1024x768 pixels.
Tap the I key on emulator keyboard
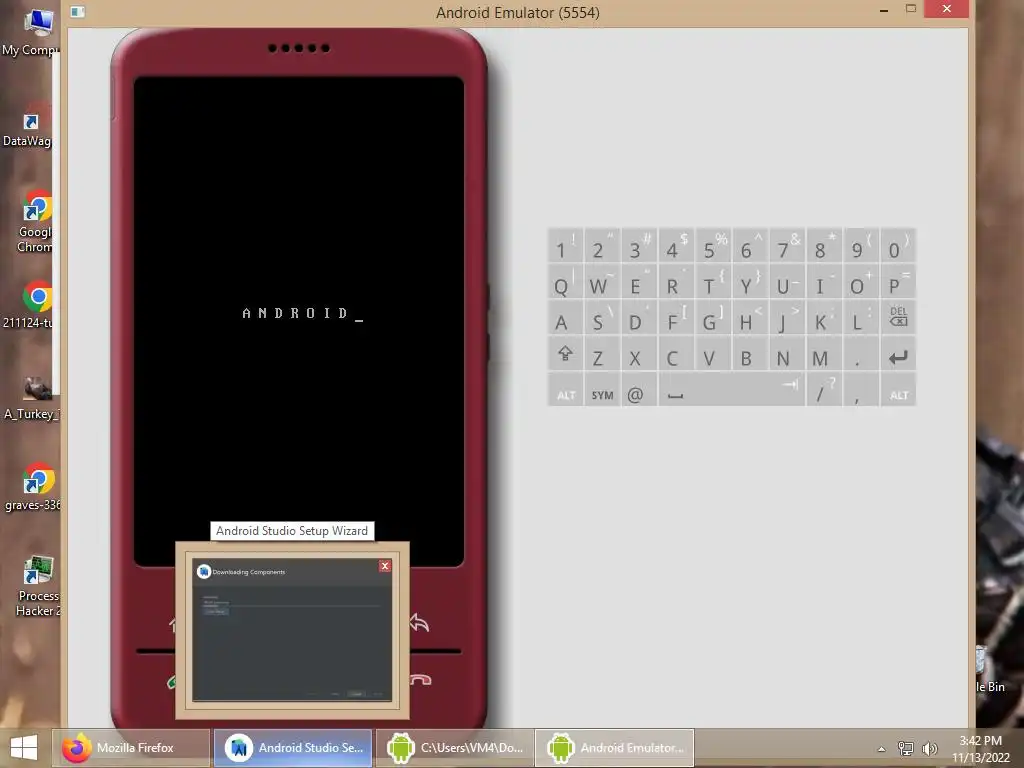click(x=824, y=282)
